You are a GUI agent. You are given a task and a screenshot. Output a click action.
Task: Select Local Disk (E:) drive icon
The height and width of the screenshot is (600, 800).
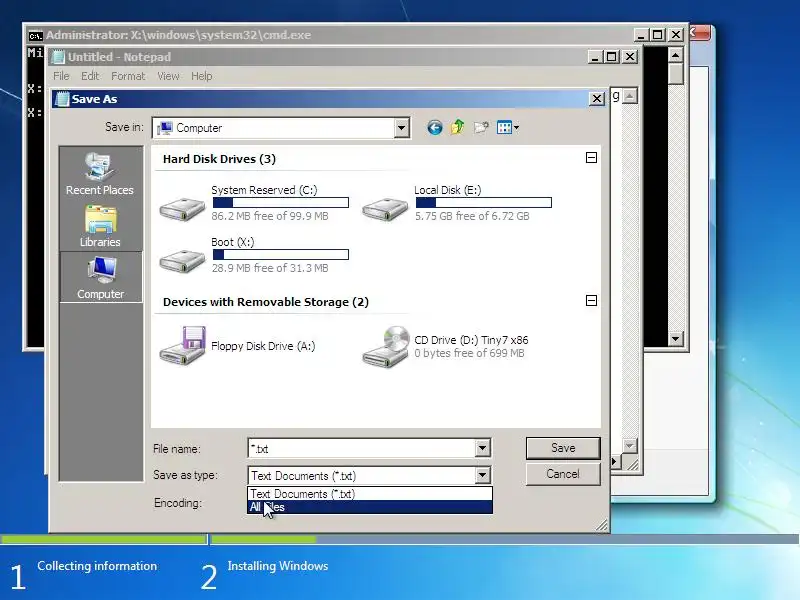385,209
